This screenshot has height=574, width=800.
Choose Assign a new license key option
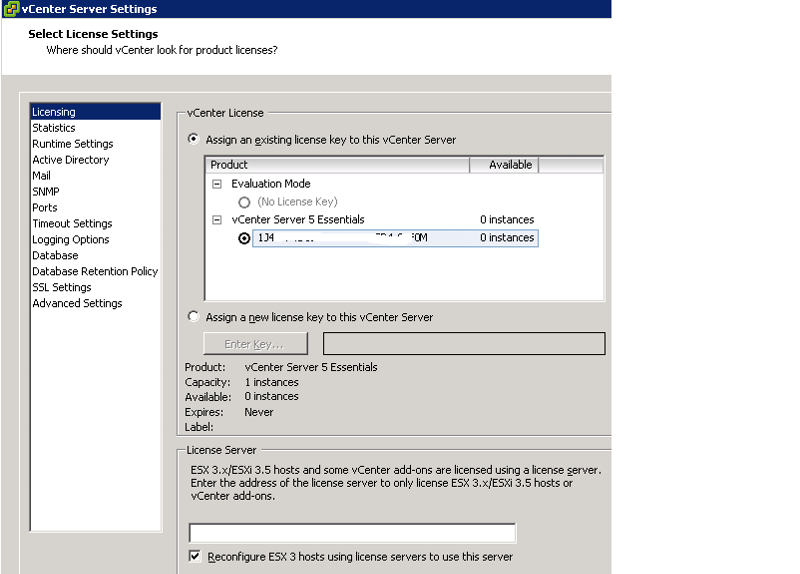tap(193, 316)
